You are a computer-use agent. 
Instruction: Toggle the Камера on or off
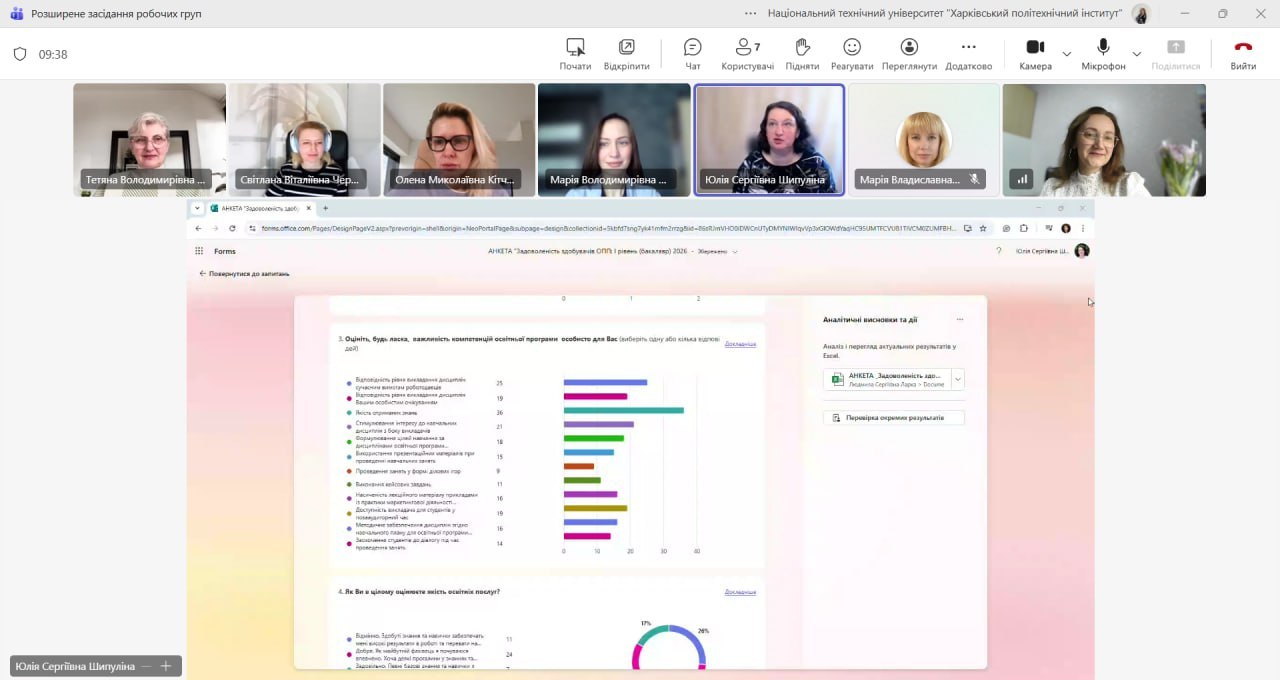pyautogui.click(x=1035, y=54)
